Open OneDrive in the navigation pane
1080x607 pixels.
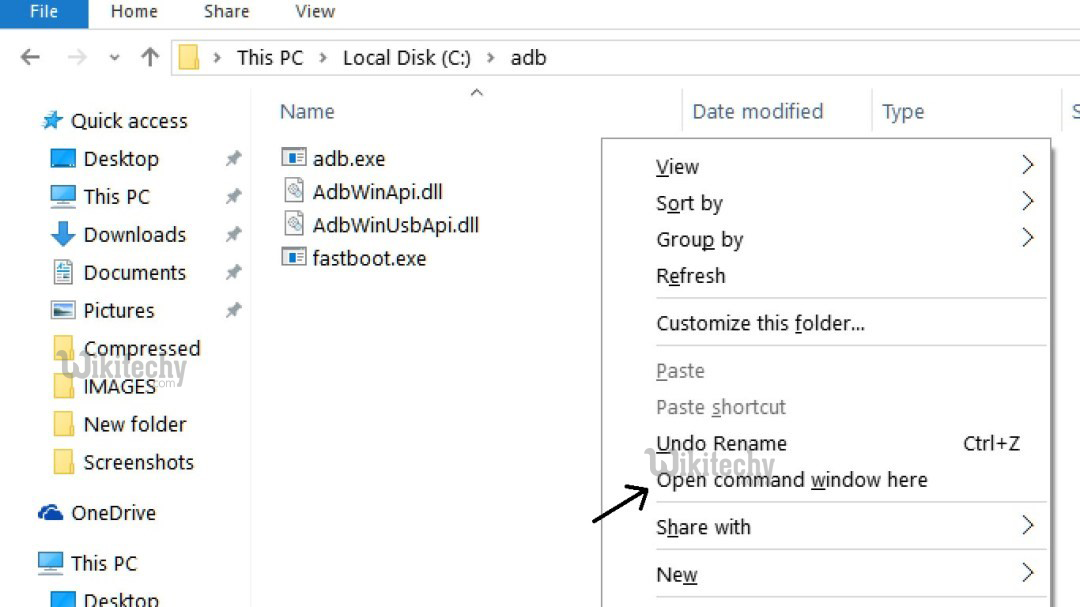(113, 513)
